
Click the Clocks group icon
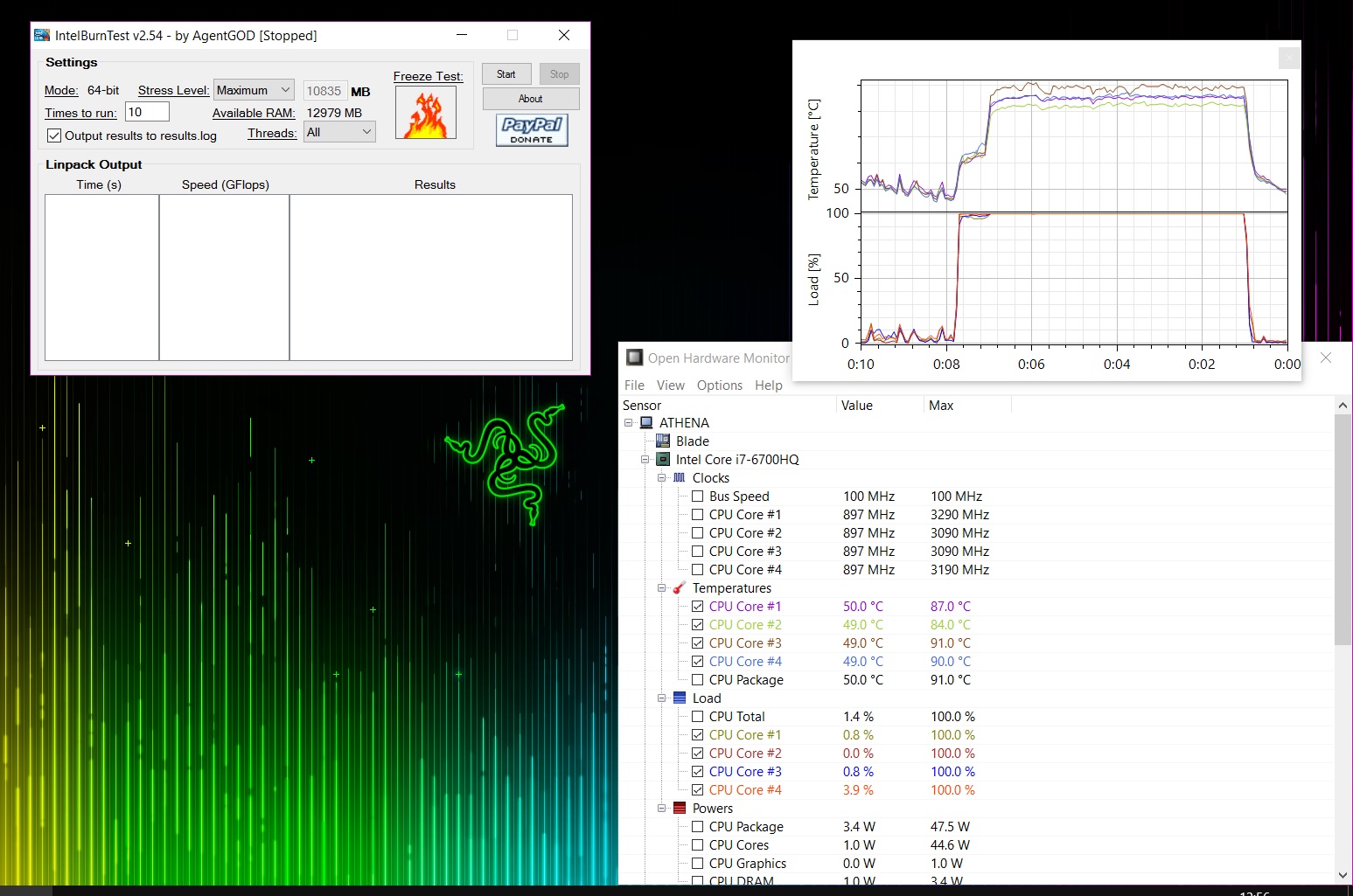coord(680,478)
